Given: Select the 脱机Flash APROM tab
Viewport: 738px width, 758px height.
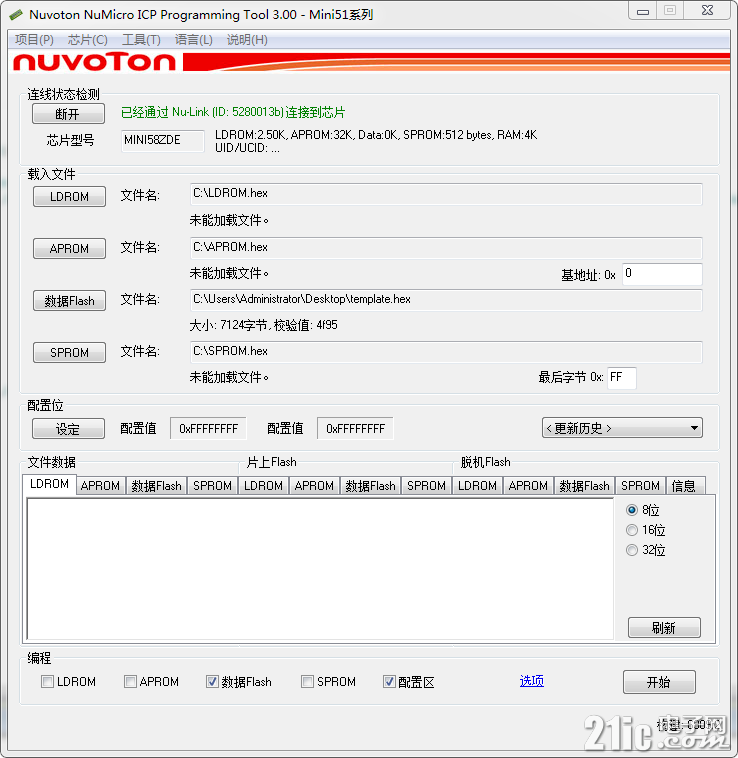Looking at the screenshot, I should [x=529, y=485].
